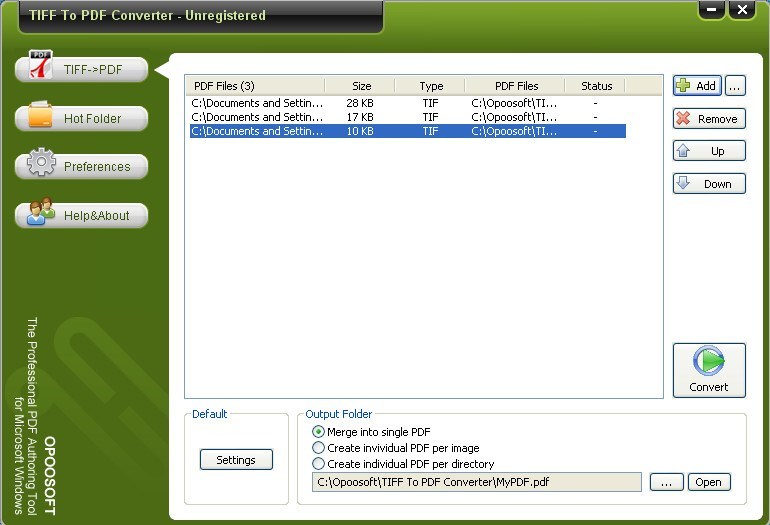Browse for the output folder with the ellipsis button

(x=666, y=482)
